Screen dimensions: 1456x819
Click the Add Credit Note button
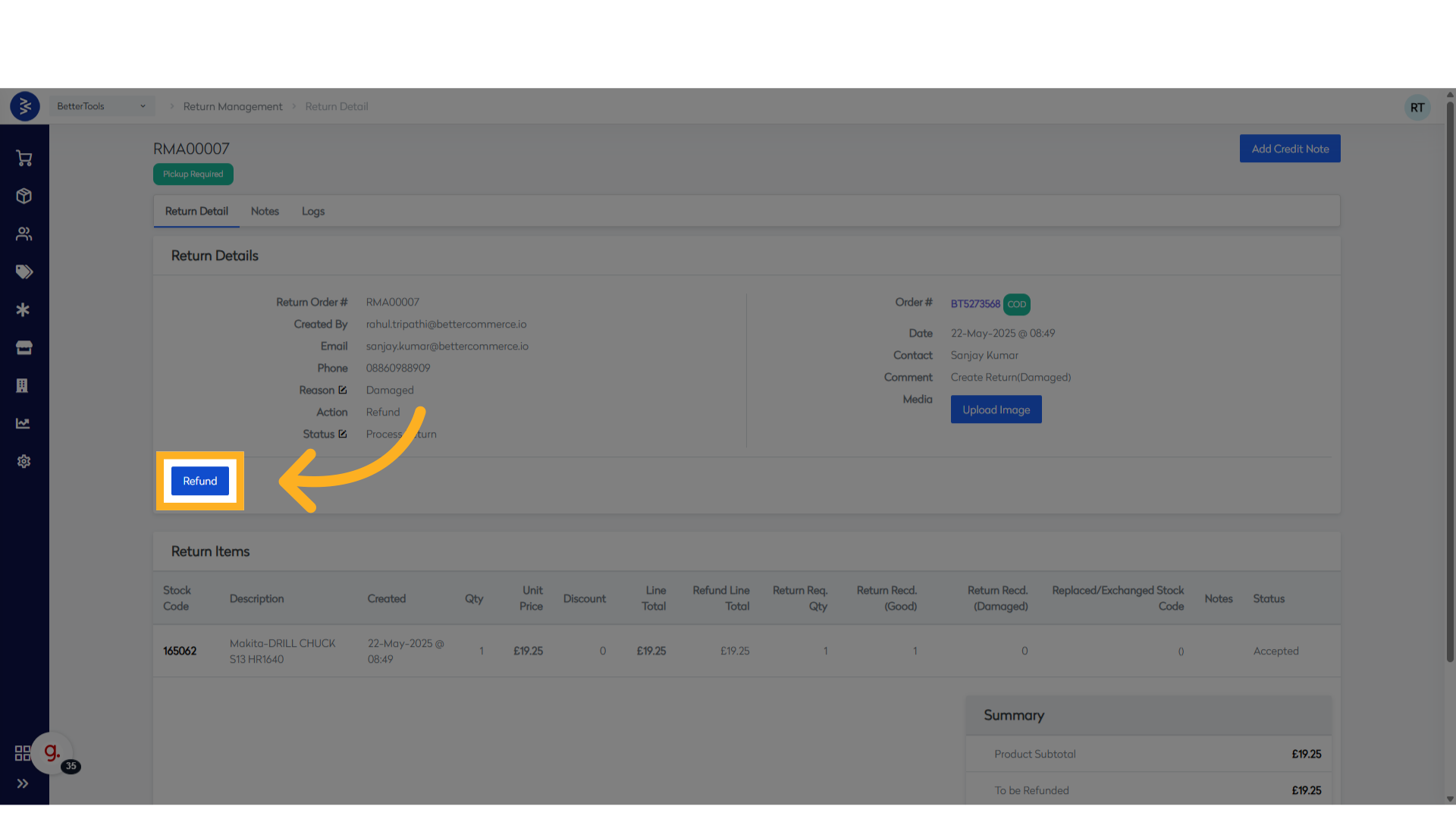pyautogui.click(x=1290, y=149)
